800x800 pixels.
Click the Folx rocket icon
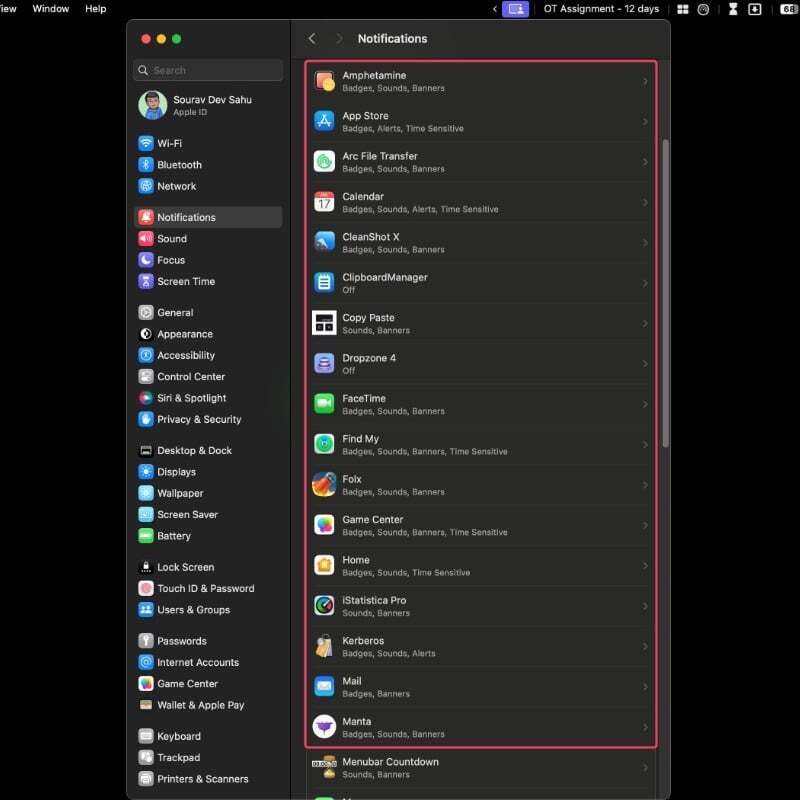pyautogui.click(x=324, y=485)
